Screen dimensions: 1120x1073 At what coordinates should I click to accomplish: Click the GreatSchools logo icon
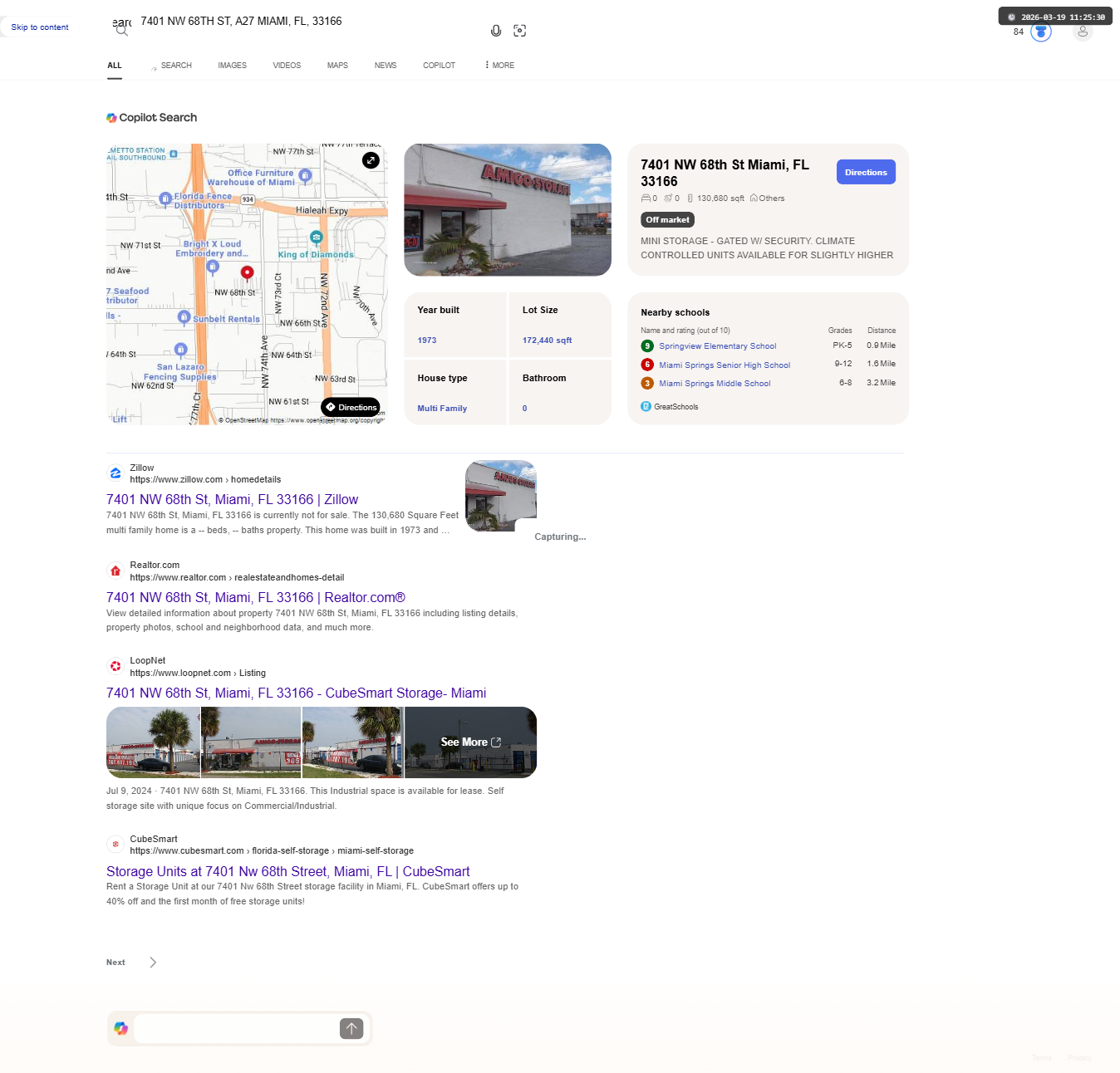(646, 406)
